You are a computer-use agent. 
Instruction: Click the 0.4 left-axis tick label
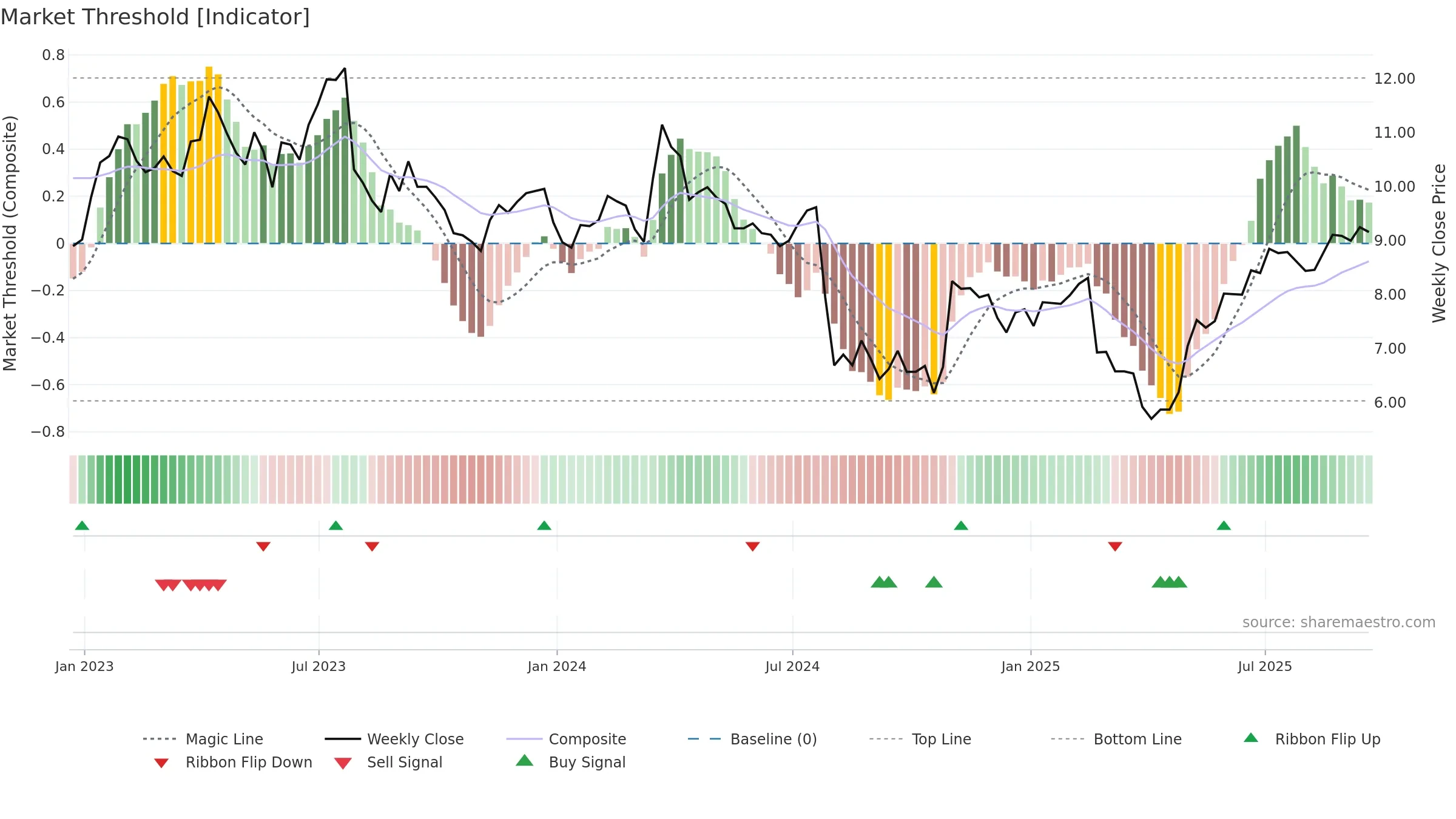(53, 149)
